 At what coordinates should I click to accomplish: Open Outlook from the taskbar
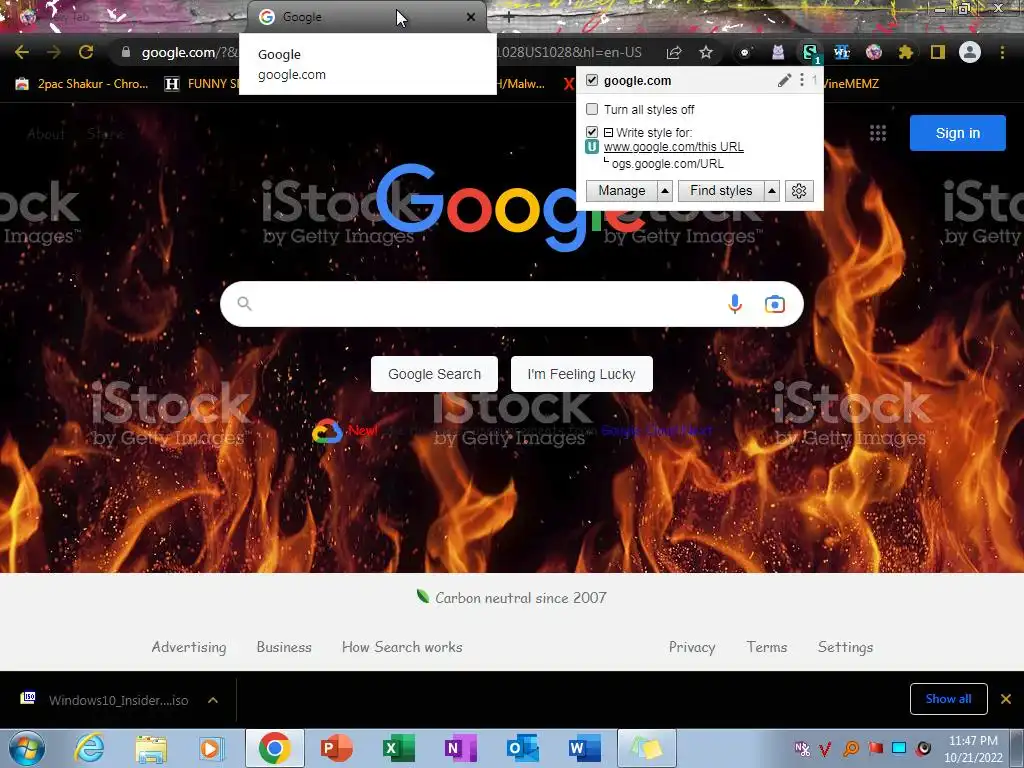click(522, 748)
